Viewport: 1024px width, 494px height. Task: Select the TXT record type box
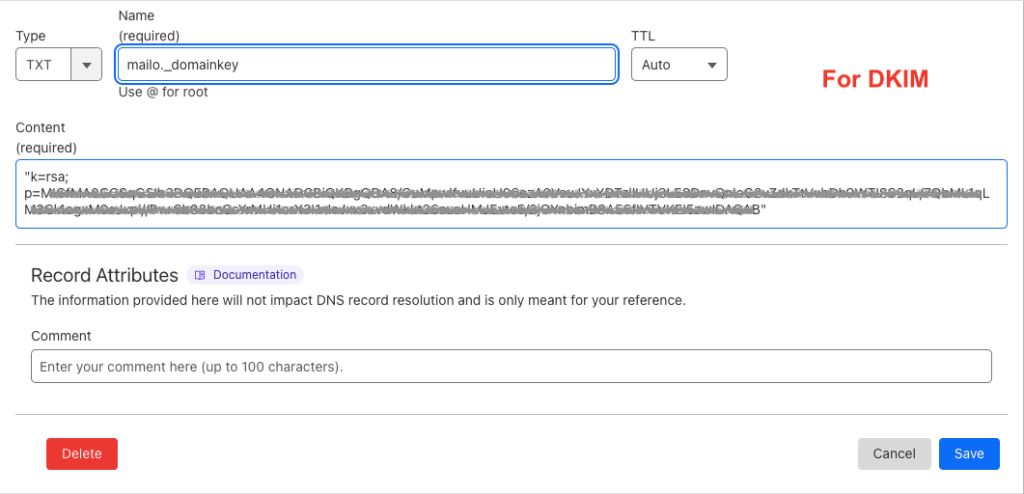(x=44, y=65)
